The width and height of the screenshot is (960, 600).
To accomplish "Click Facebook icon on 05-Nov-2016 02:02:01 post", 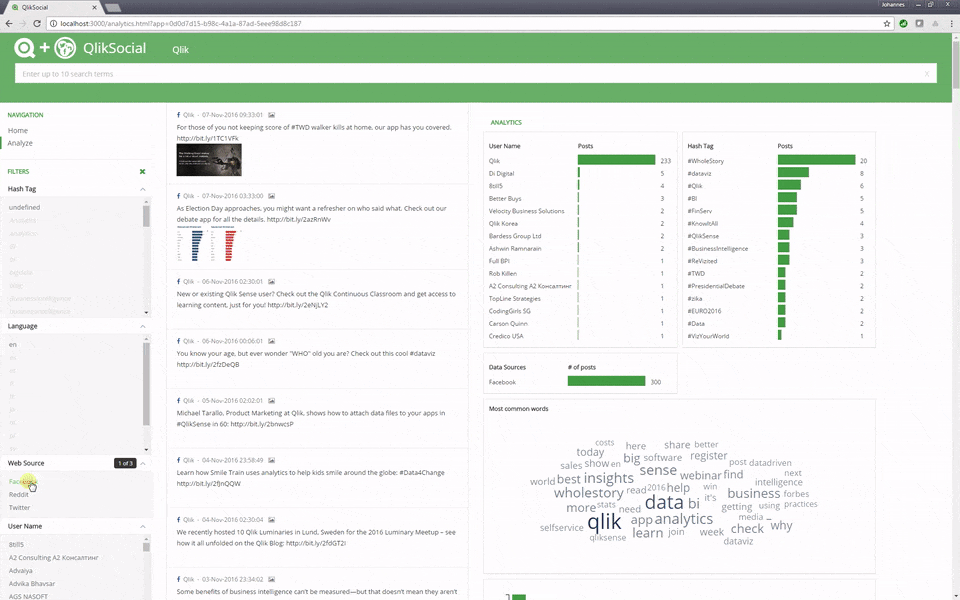I will point(178,400).
